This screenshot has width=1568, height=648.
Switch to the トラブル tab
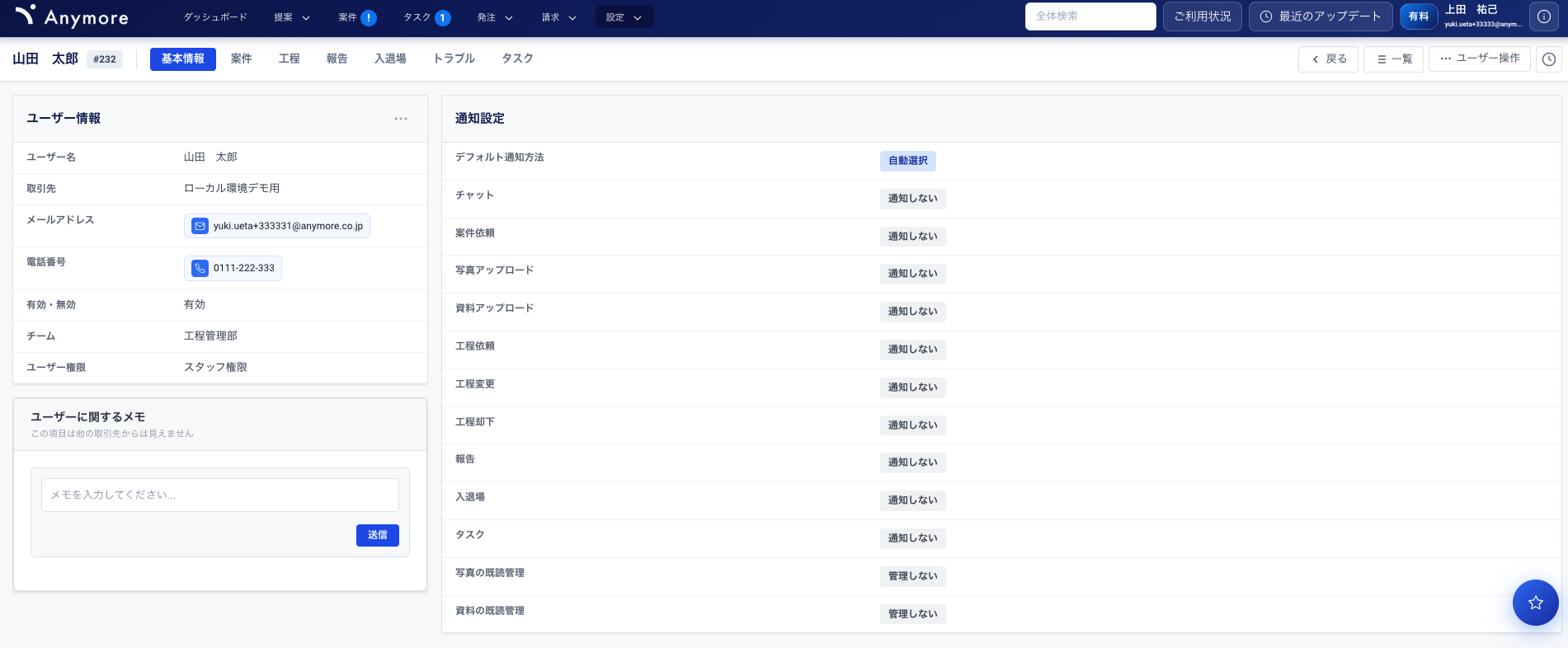(454, 59)
